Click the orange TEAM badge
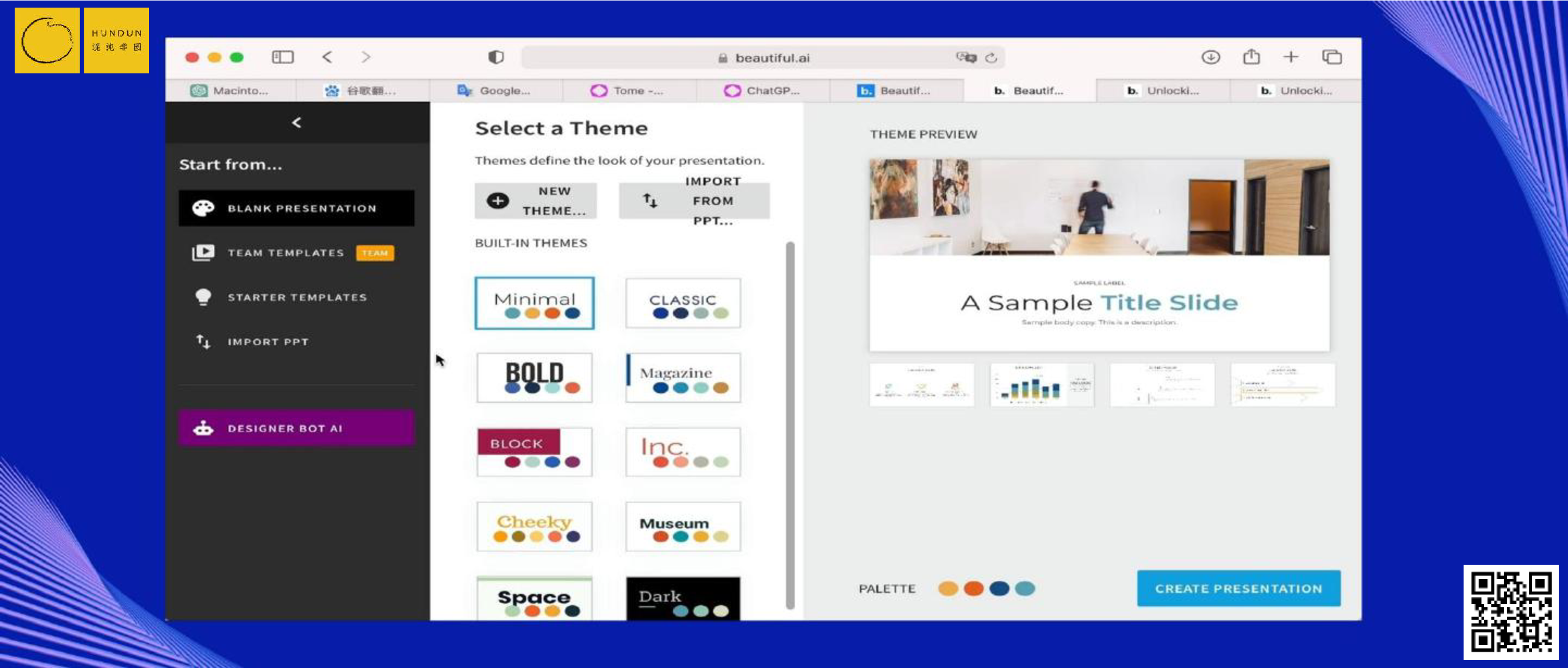1568x668 pixels. coord(375,253)
